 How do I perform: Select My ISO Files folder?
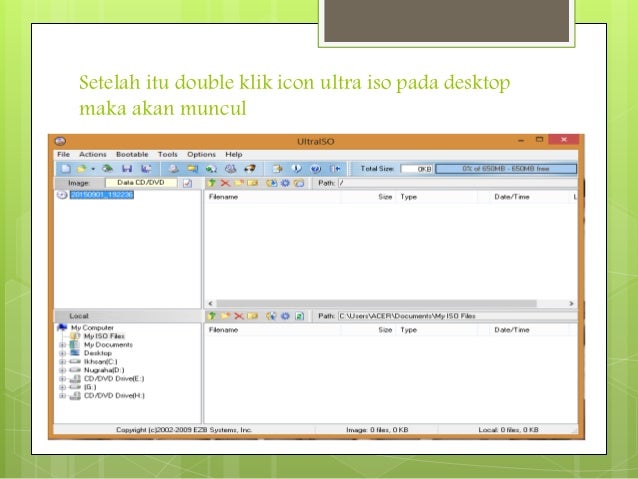[x=104, y=336]
